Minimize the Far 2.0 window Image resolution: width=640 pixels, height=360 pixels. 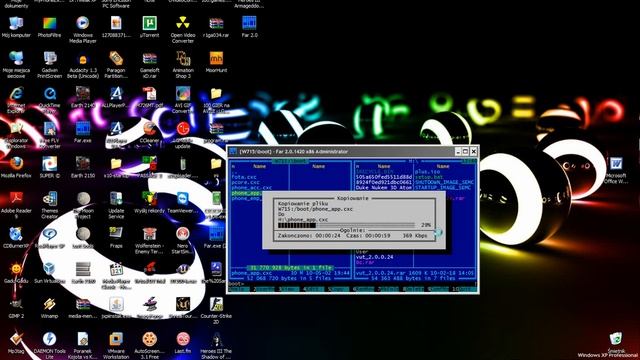point(458,151)
